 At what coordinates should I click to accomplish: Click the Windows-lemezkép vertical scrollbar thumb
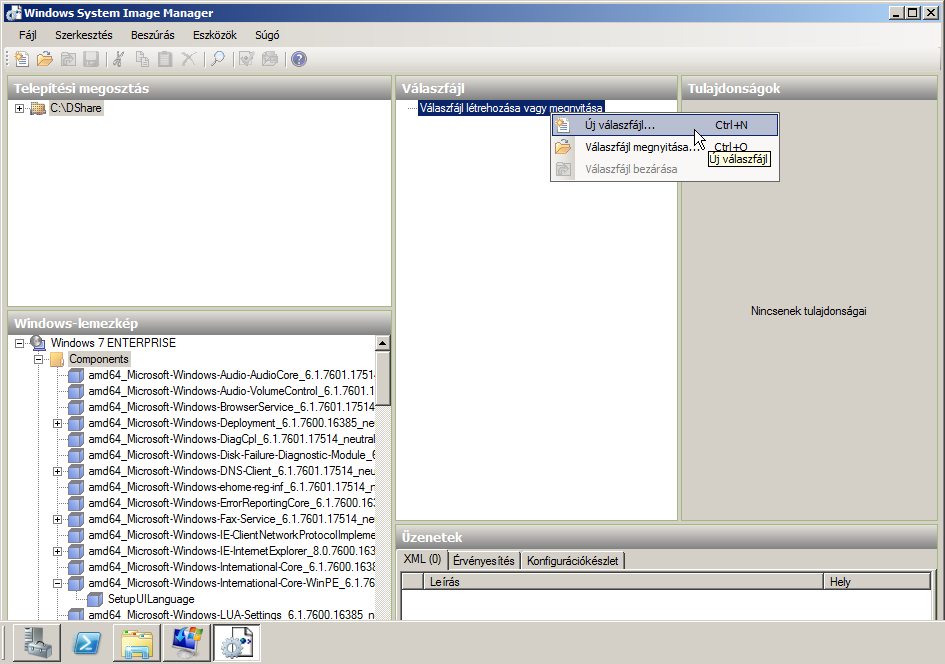(x=382, y=378)
